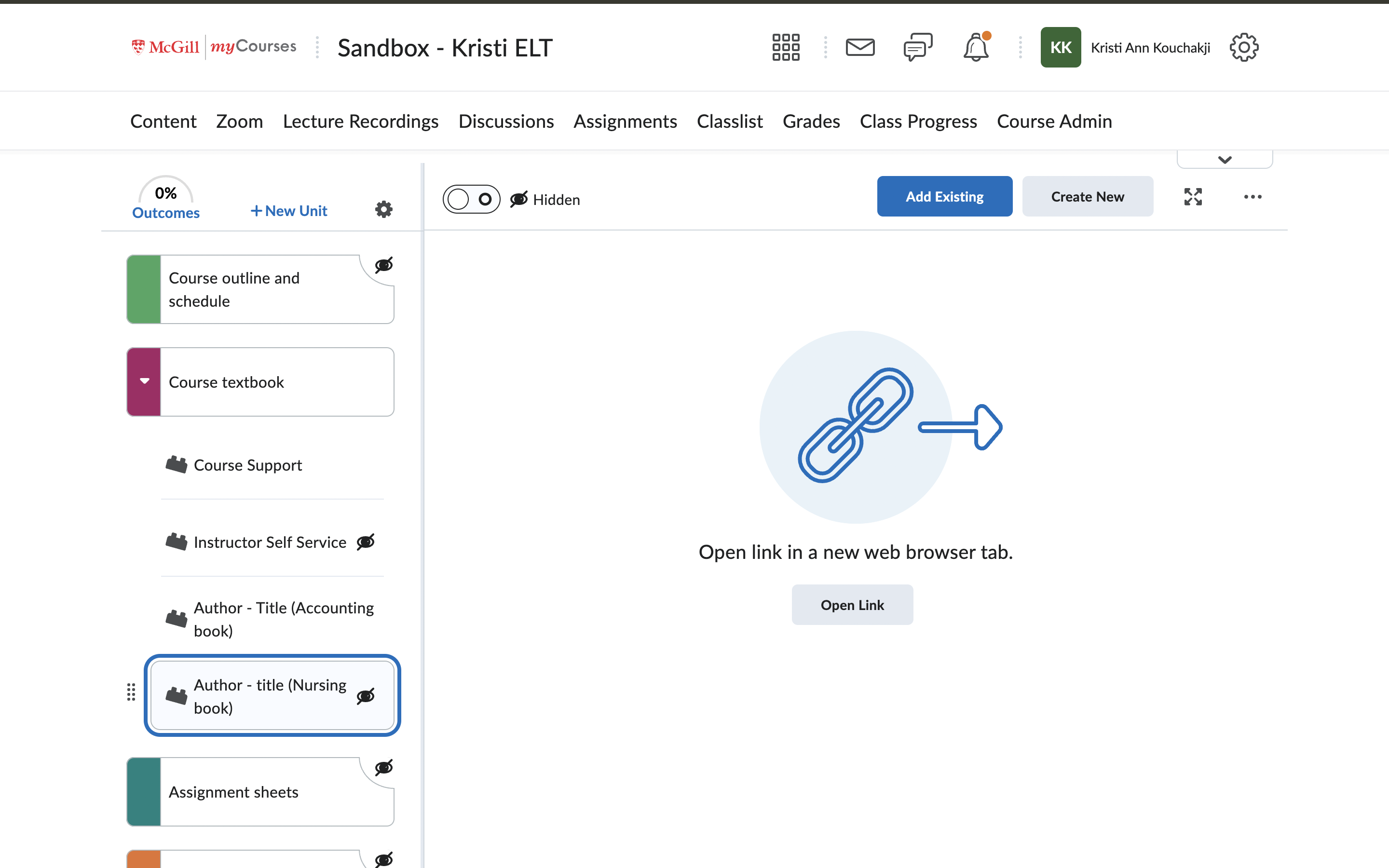Open the unit settings gear icon
1389x868 pixels.
[x=383, y=210]
